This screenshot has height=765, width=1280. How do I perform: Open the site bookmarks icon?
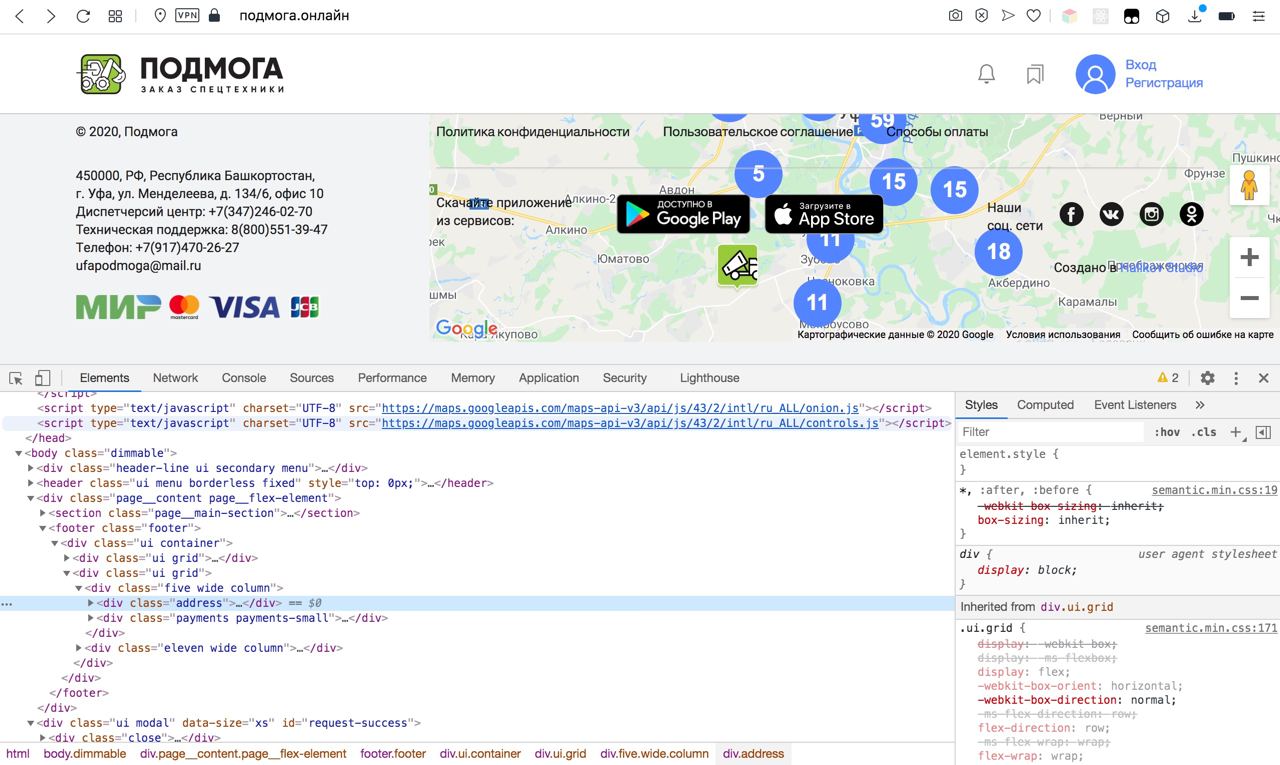coord(1035,74)
